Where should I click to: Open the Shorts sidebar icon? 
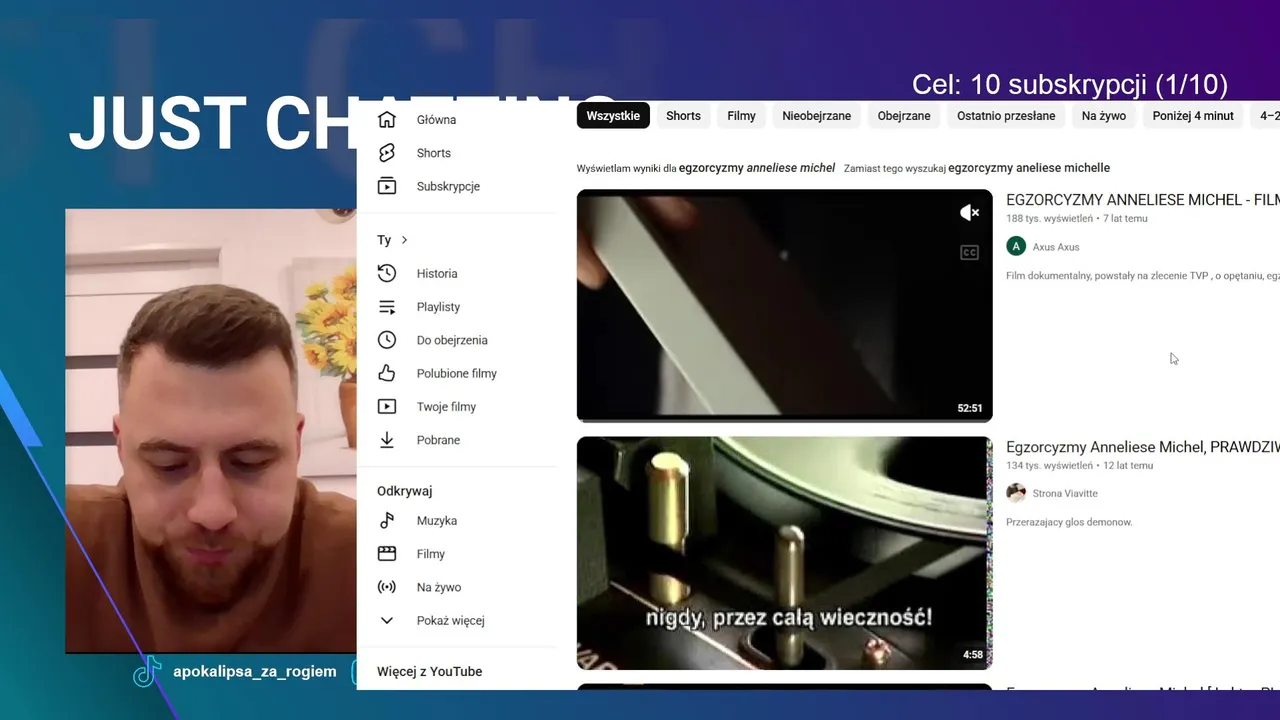coord(387,153)
